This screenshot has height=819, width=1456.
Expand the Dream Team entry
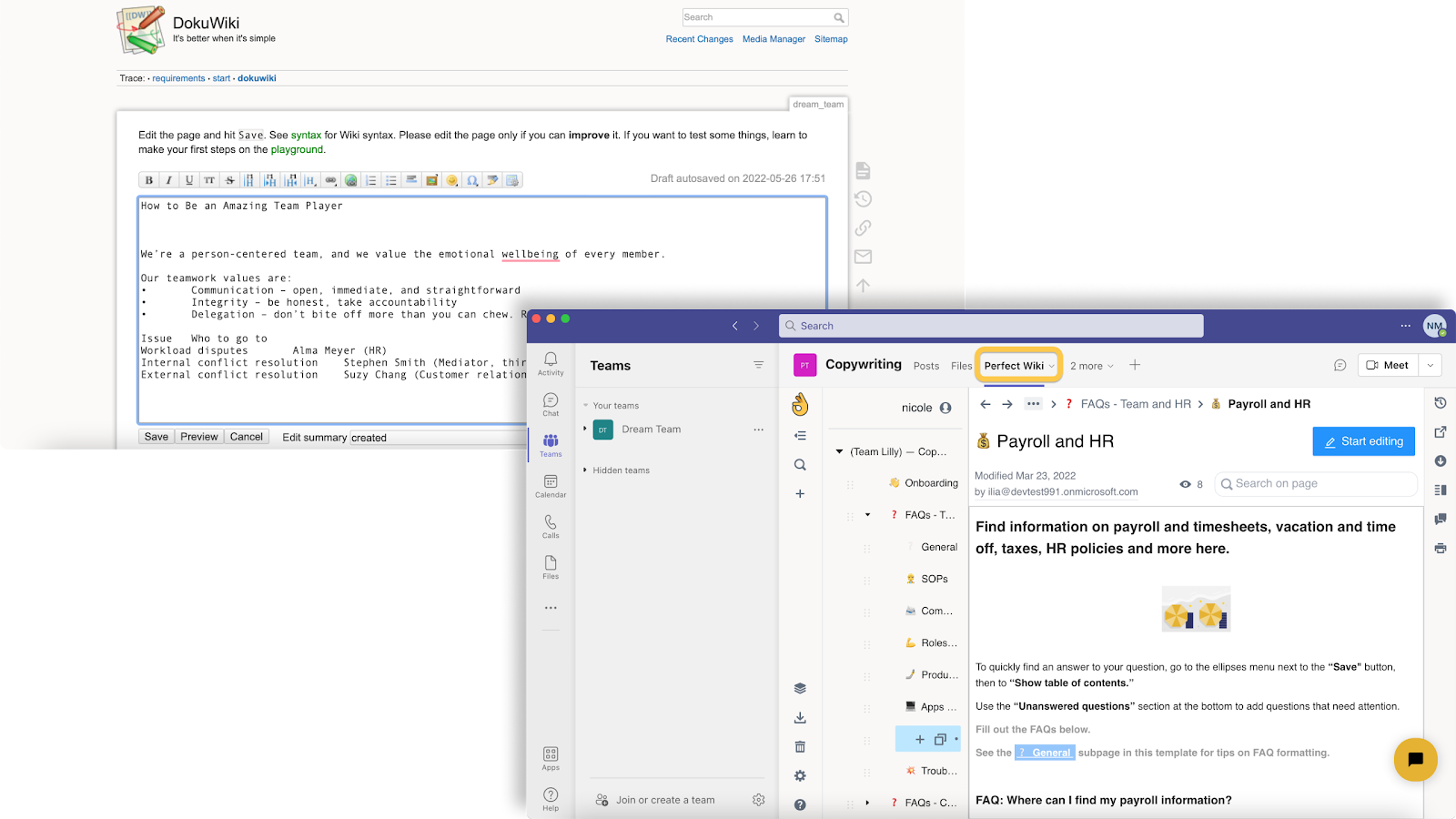[x=585, y=429]
